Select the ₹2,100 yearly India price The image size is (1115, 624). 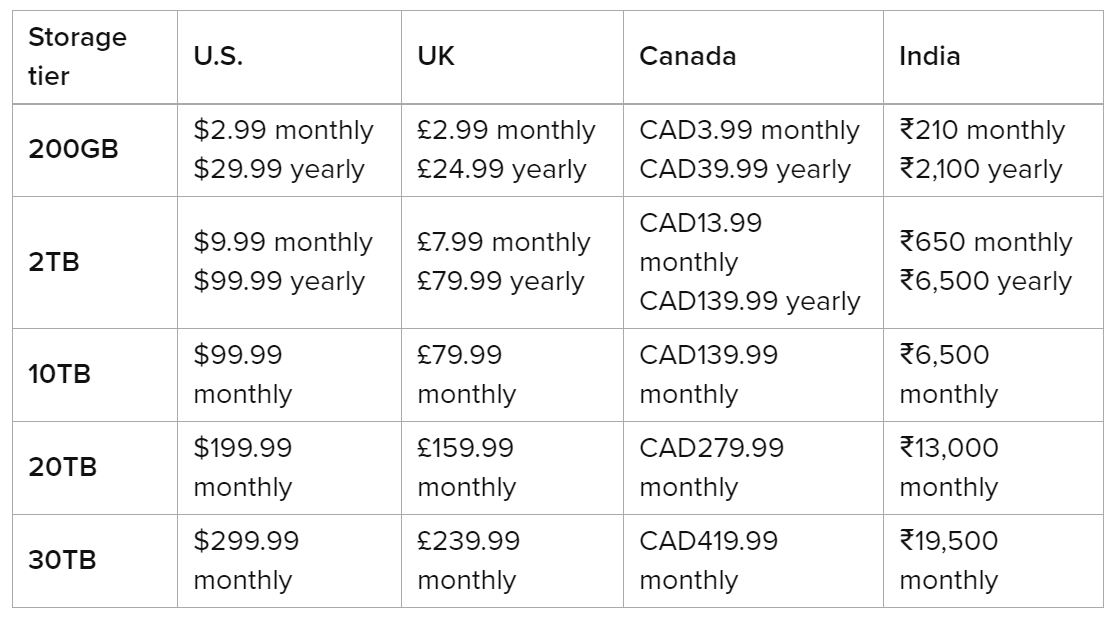pos(981,170)
